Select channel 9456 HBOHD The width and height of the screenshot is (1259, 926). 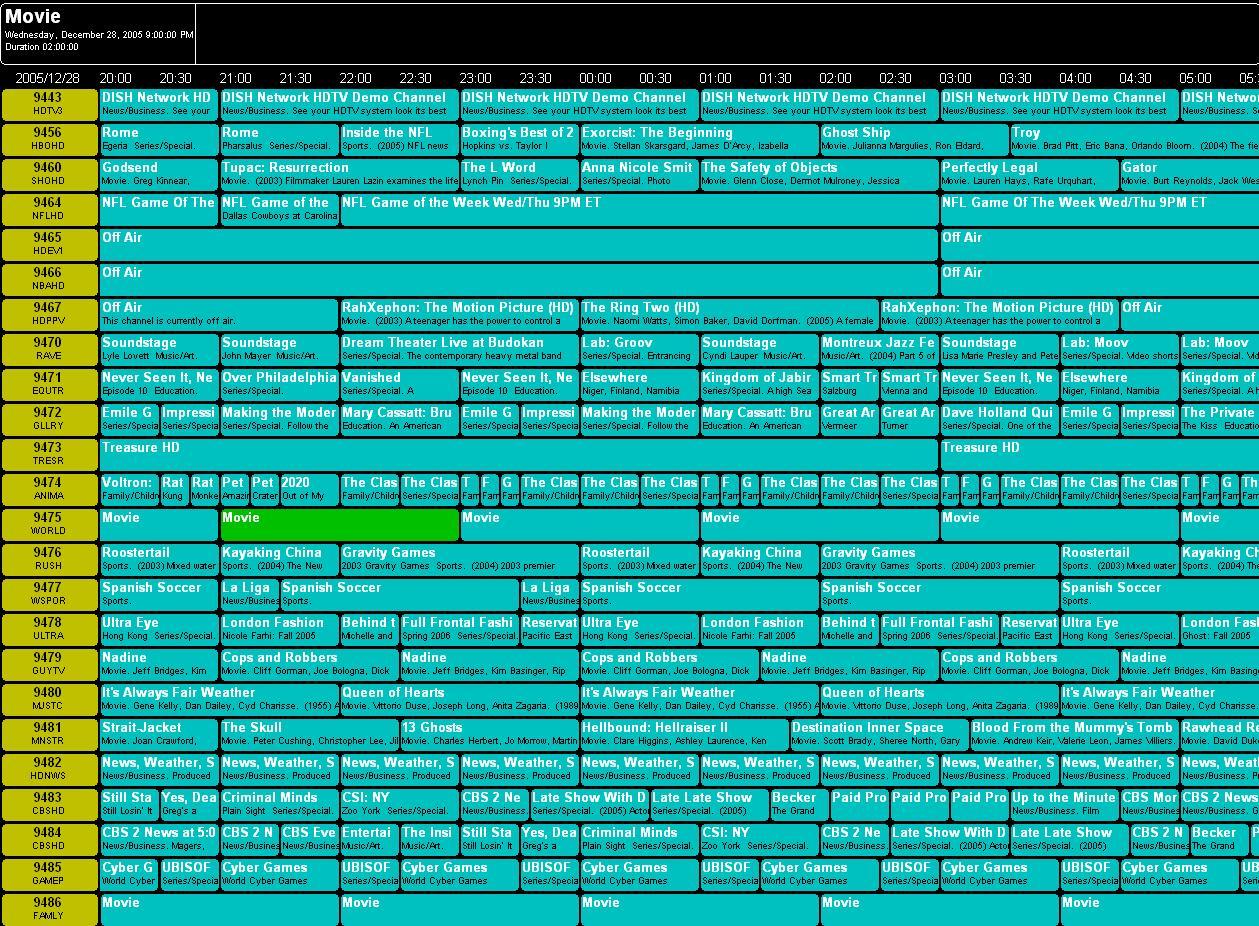tap(49, 140)
